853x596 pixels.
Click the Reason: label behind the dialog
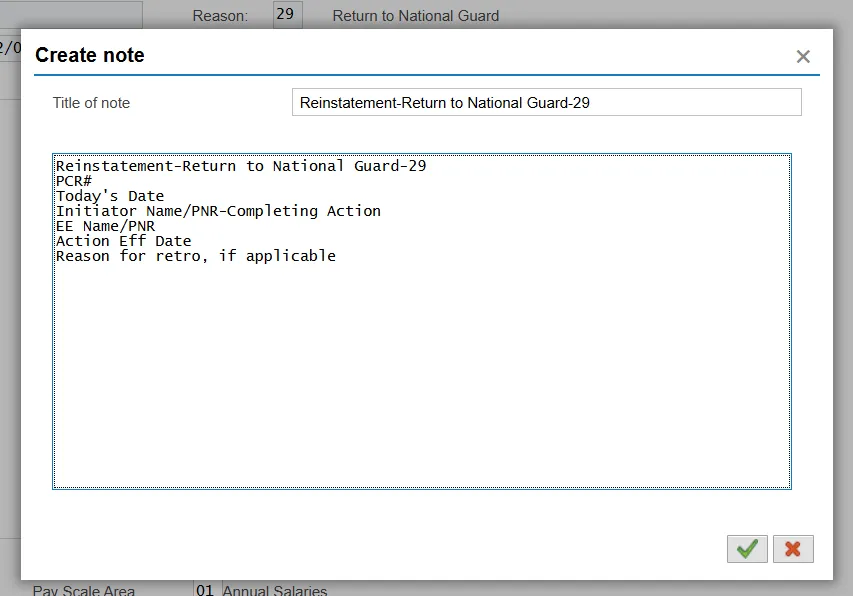[220, 16]
